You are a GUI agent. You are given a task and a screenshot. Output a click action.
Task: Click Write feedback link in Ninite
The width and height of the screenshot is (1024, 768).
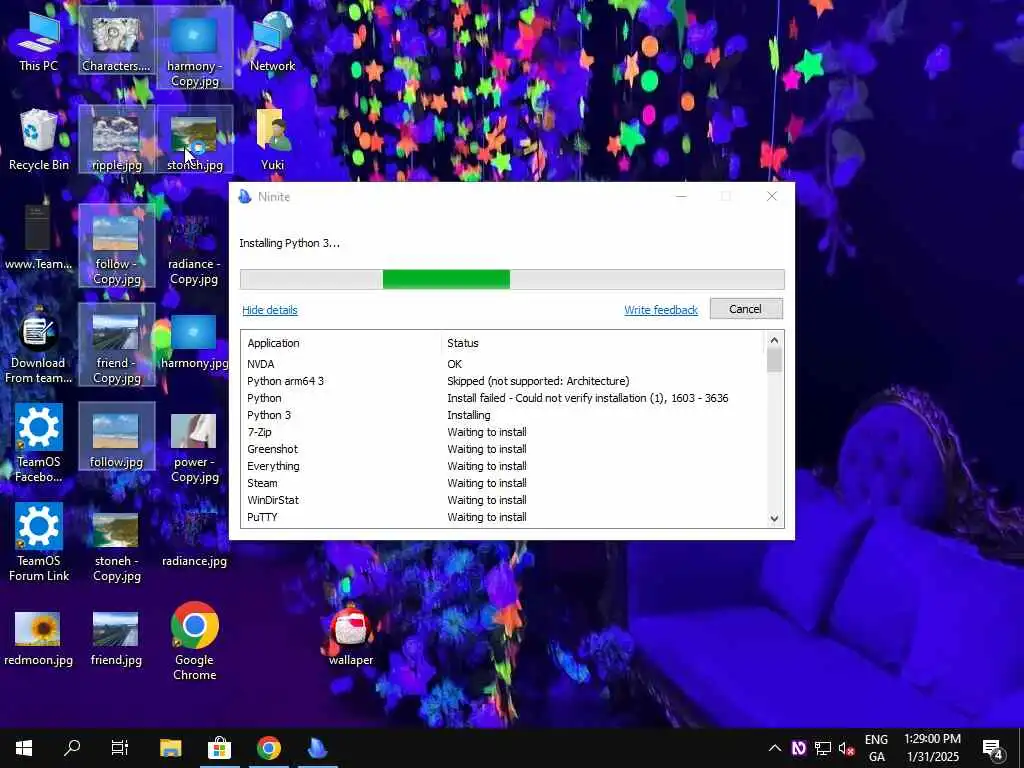coord(661,310)
